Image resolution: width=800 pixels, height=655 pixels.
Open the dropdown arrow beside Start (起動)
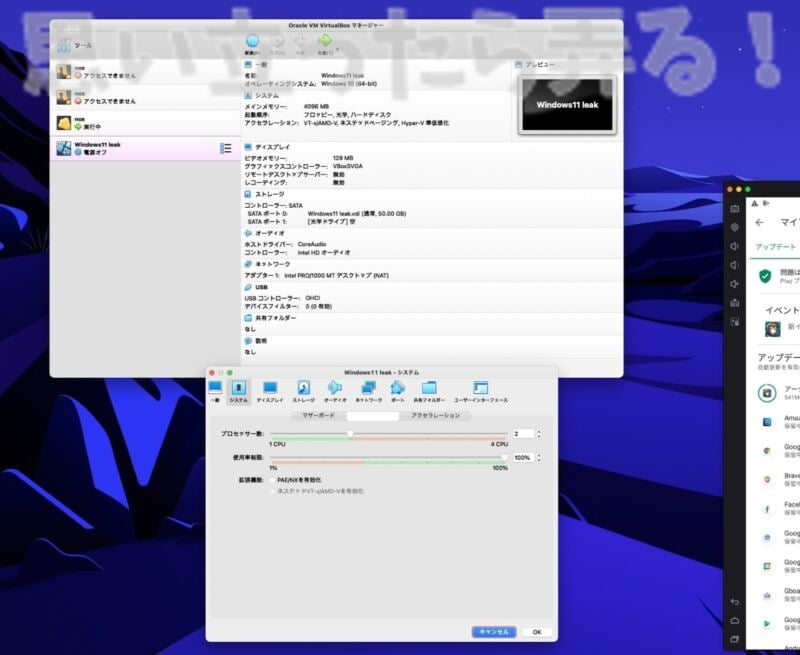coord(337,49)
